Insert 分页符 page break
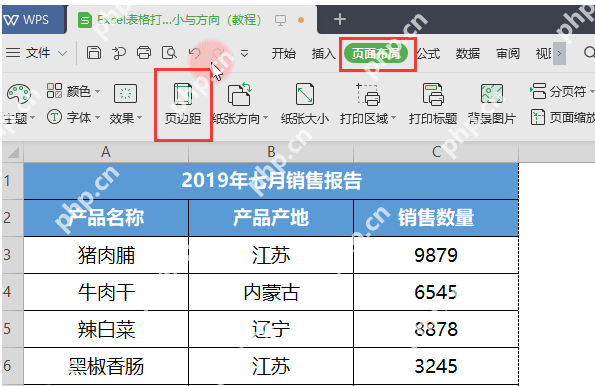The image size is (595, 386). click(x=562, y=91)
